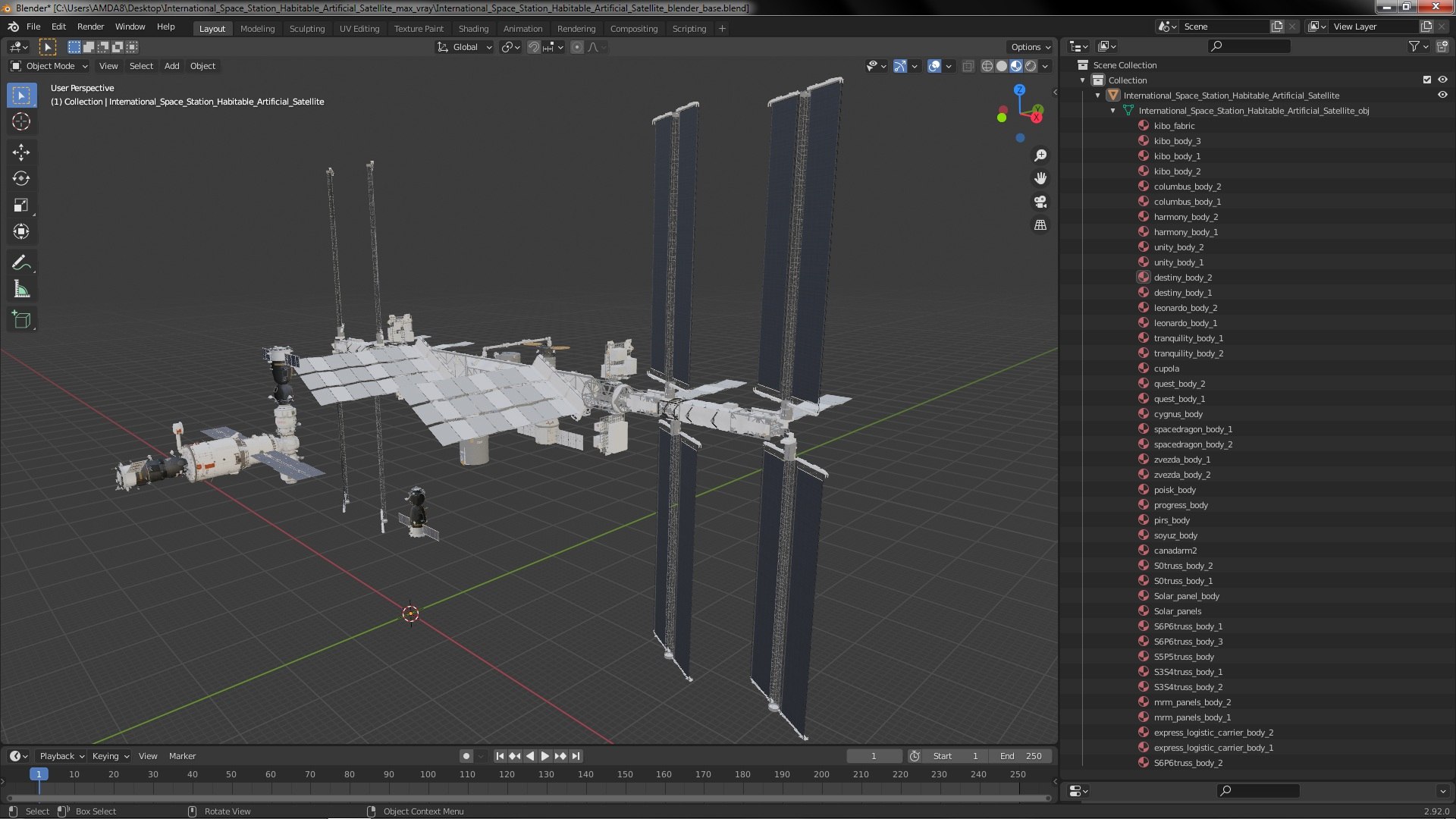Open the File menu

point(33,27)
